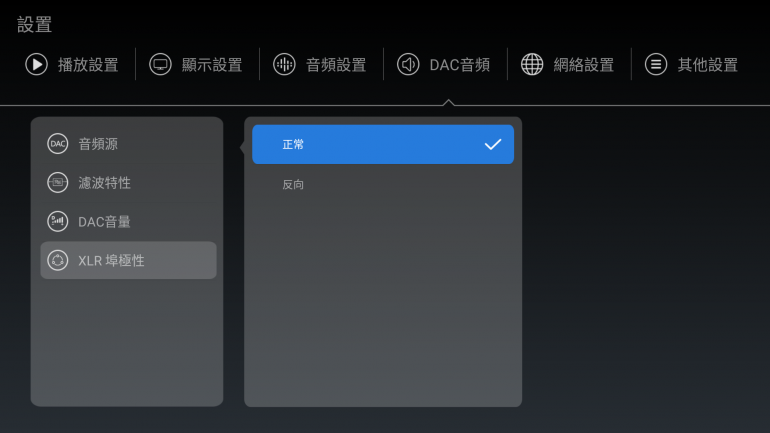Click the monitor icon for 顯示設置

pos(160,64)
